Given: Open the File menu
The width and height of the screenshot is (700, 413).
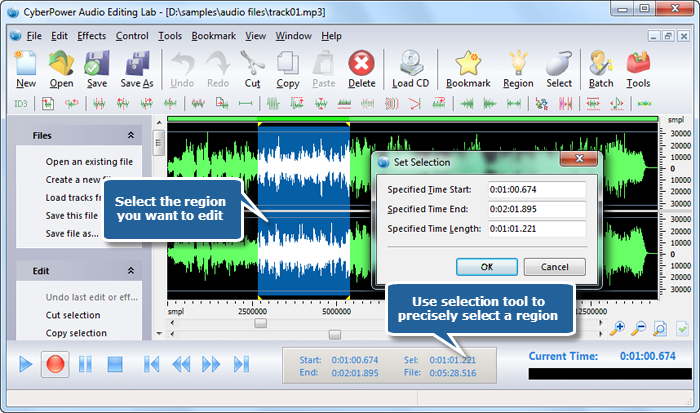Looking at the screenshot, I should coord(34,36).
